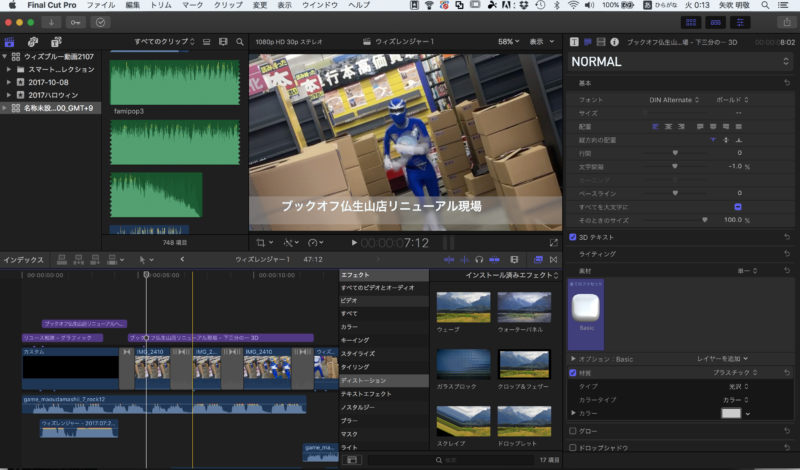Toggle the Browser show/hide button
The image size is (800, 470).
coord(691,22)
